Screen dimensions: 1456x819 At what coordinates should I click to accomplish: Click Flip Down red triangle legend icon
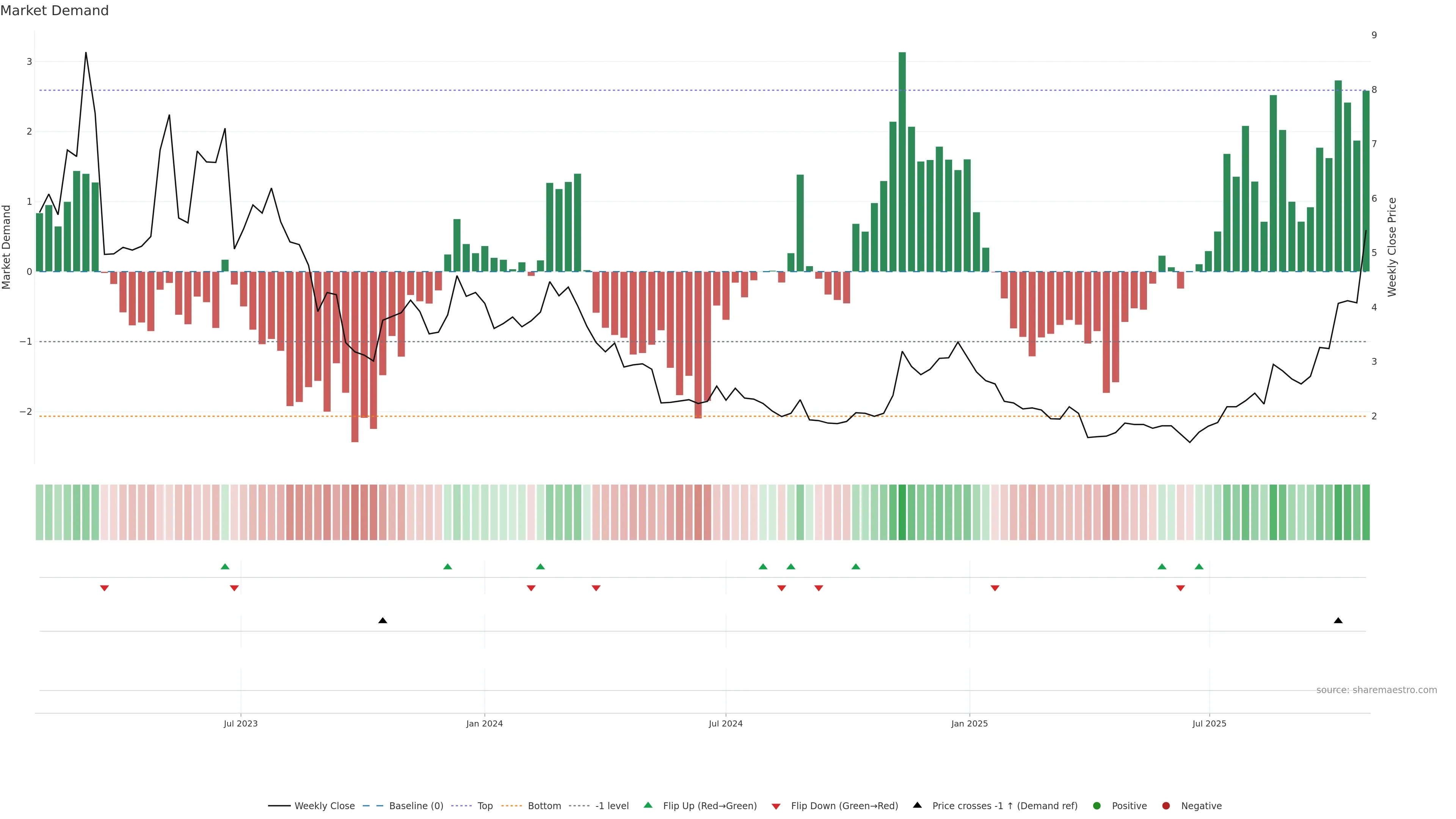[776, 806]
